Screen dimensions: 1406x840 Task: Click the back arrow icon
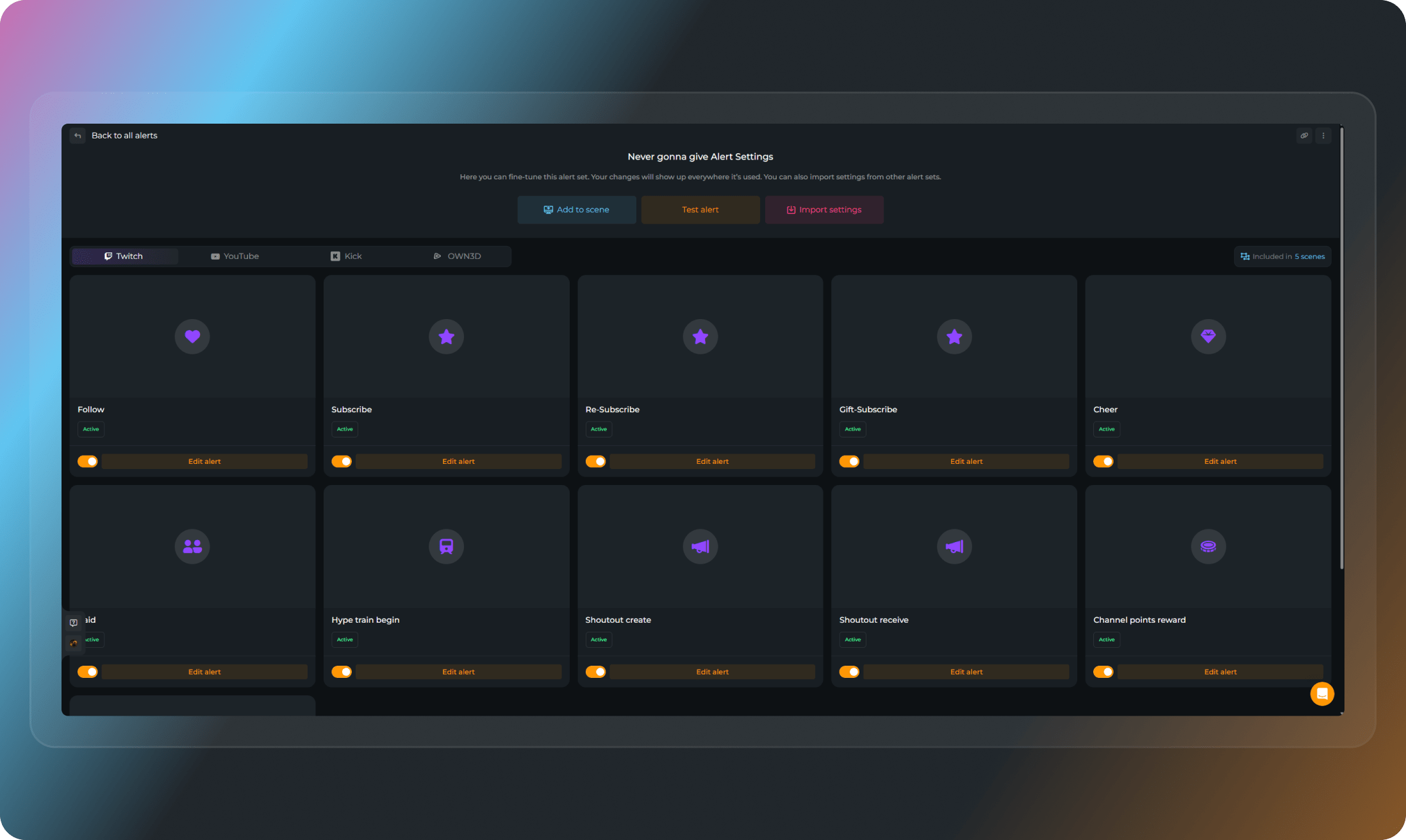78,135
